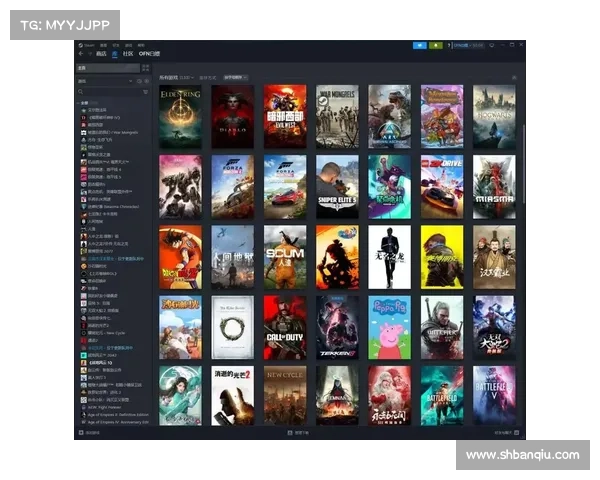
Task: Open the 社区 (Community) tab
Action: (x=128, y=54)
